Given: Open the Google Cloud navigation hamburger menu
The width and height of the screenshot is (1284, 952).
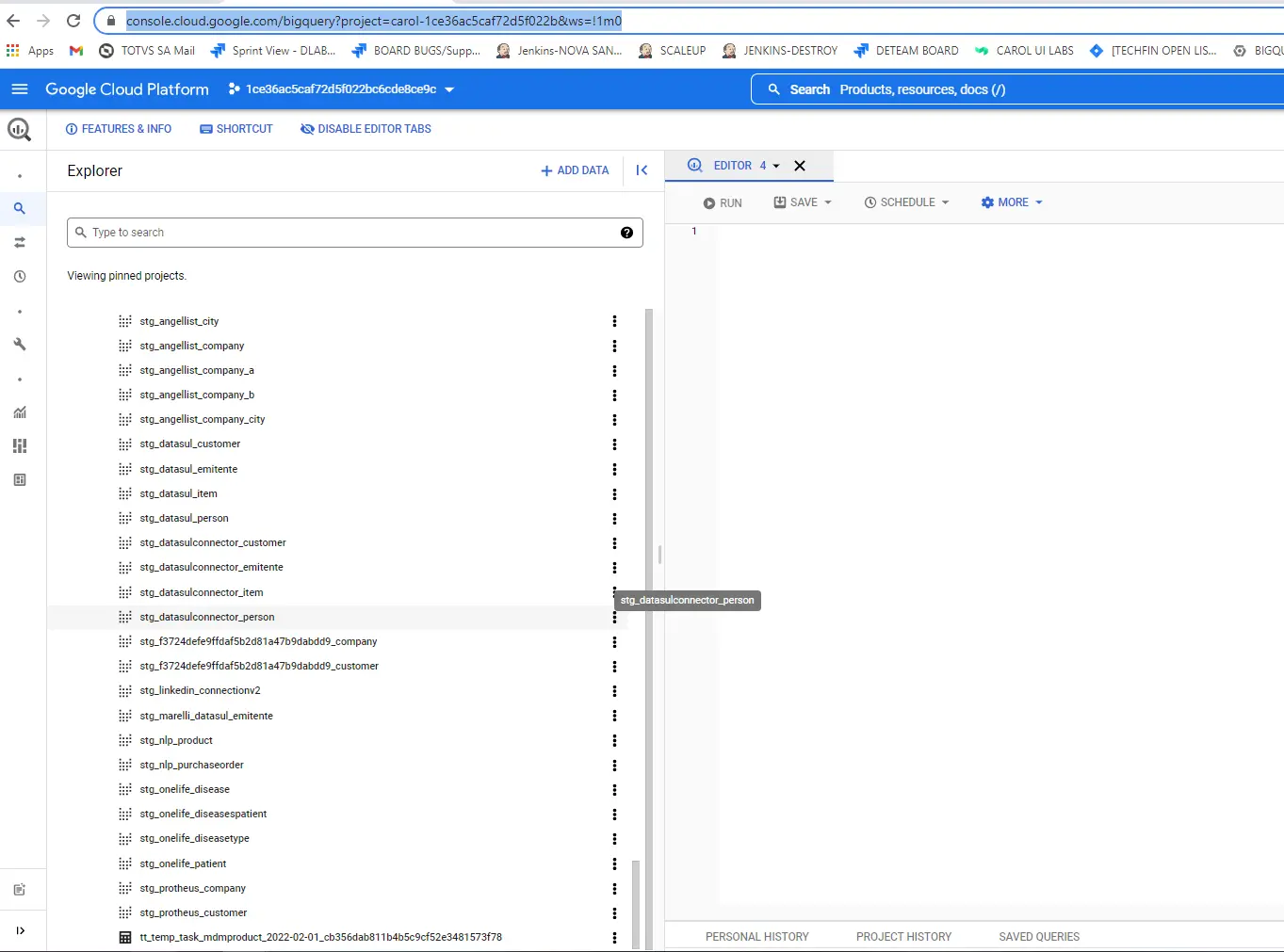Looking at the screenshot, I should click(20, 89).
